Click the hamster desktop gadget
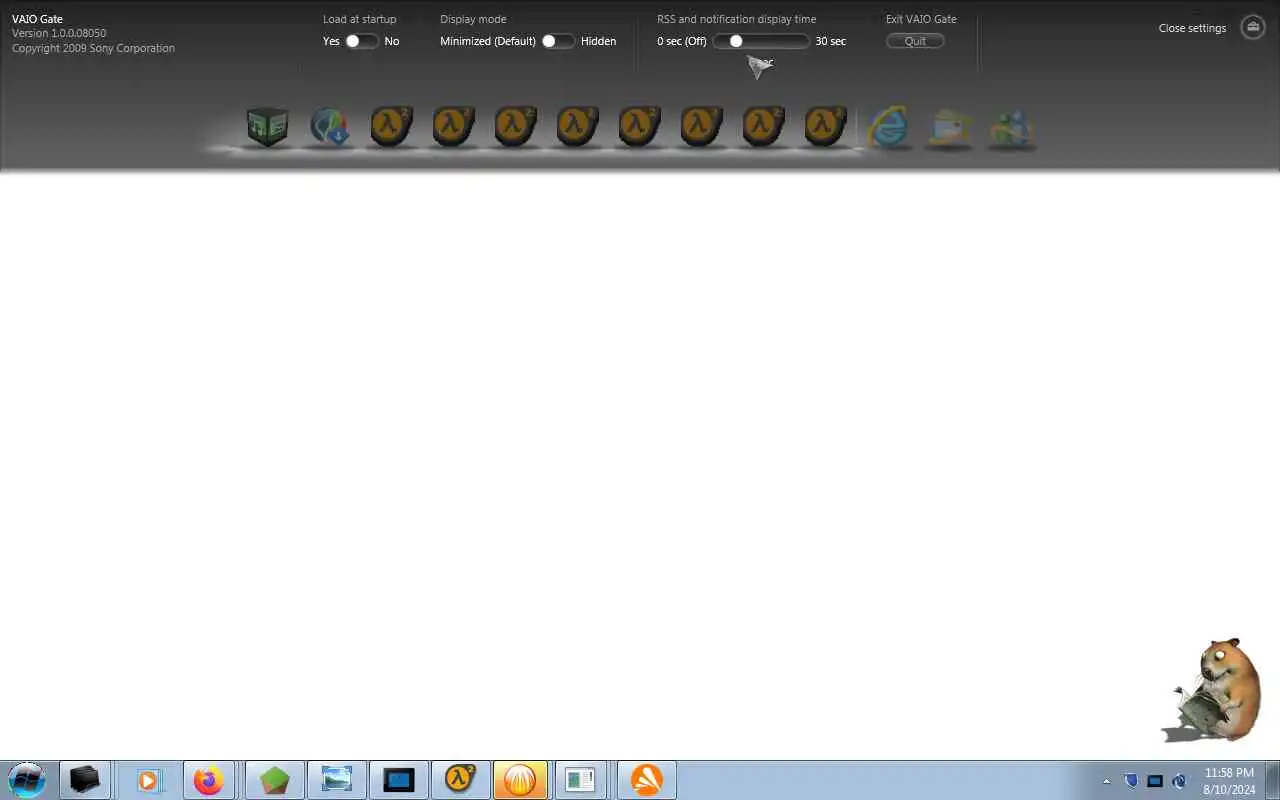This screenshot has height=800, width=1280. [1214, 690]
